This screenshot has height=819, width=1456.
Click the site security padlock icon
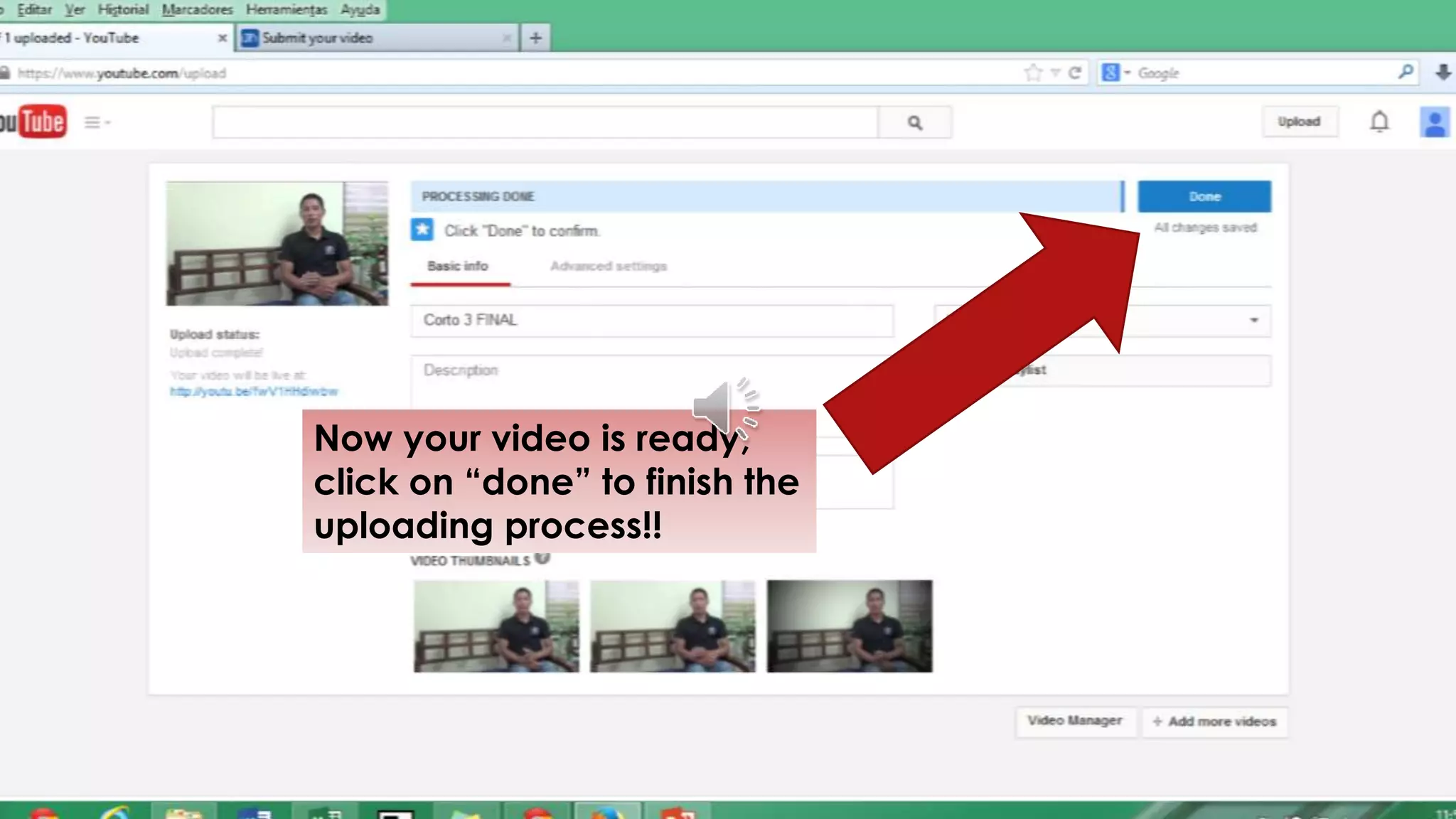tap(5, 73)
